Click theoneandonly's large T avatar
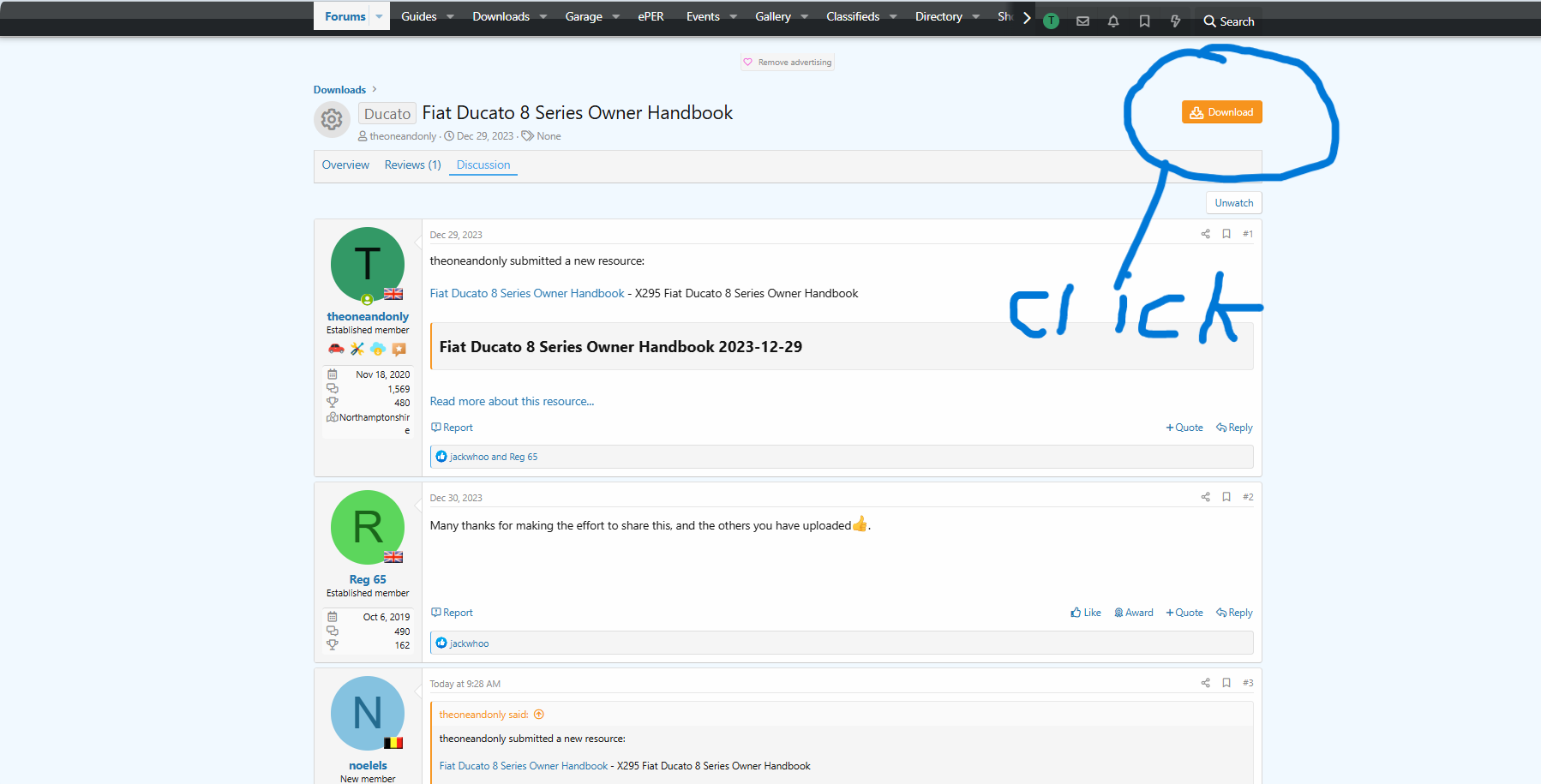This screenshot has width=1541, height=784. (x=368, y=264)
